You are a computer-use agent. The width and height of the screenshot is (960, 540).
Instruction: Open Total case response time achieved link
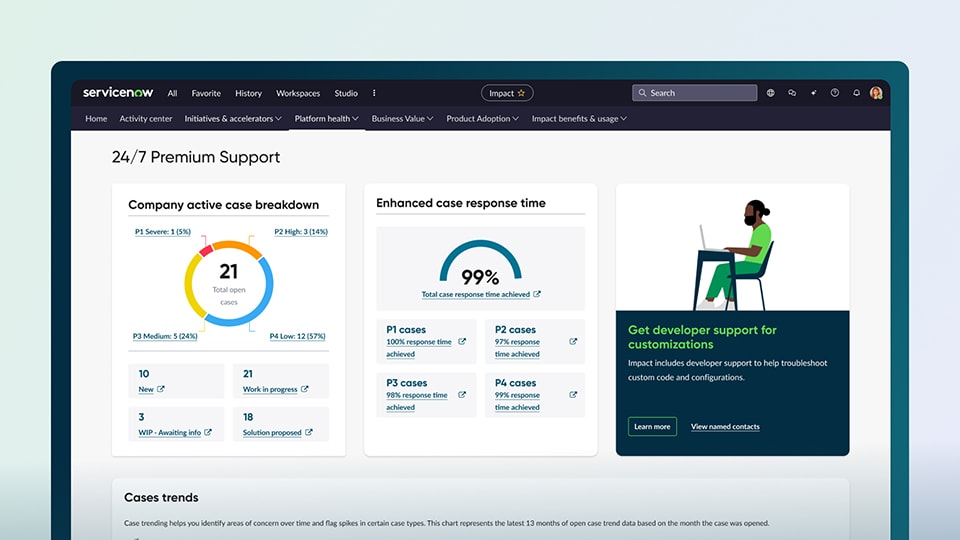[x=476, y=295]
